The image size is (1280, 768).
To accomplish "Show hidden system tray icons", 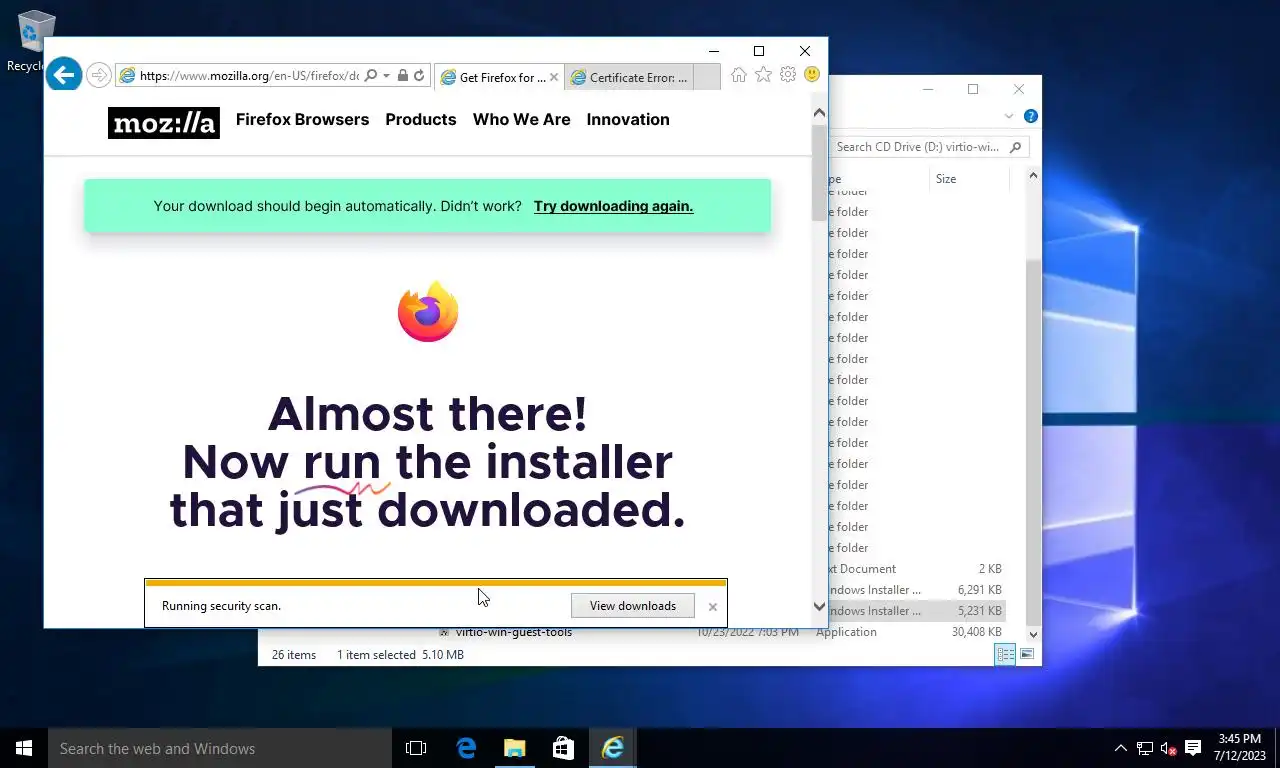I will pyautogui.click(x=1121, y=748).
